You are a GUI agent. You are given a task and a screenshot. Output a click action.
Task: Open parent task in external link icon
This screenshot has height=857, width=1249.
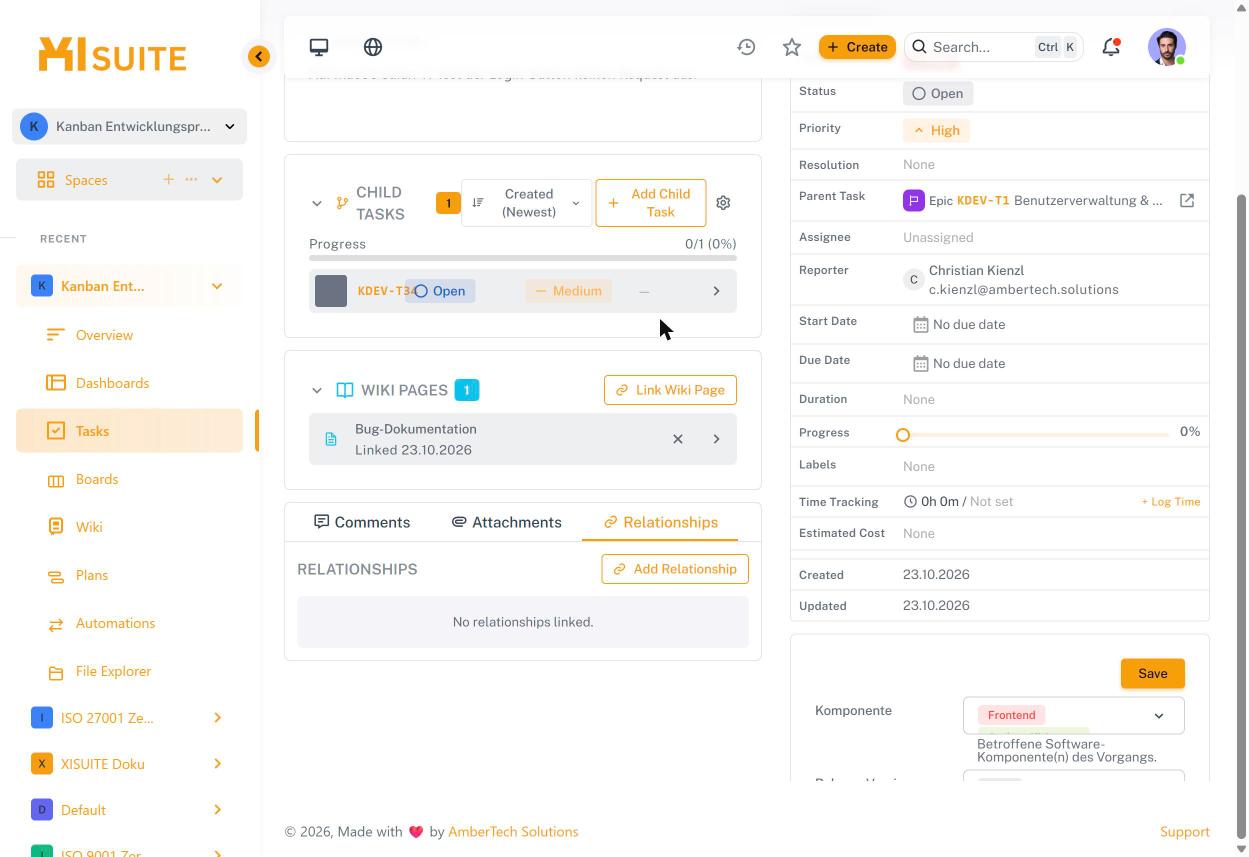(1187, 201)
